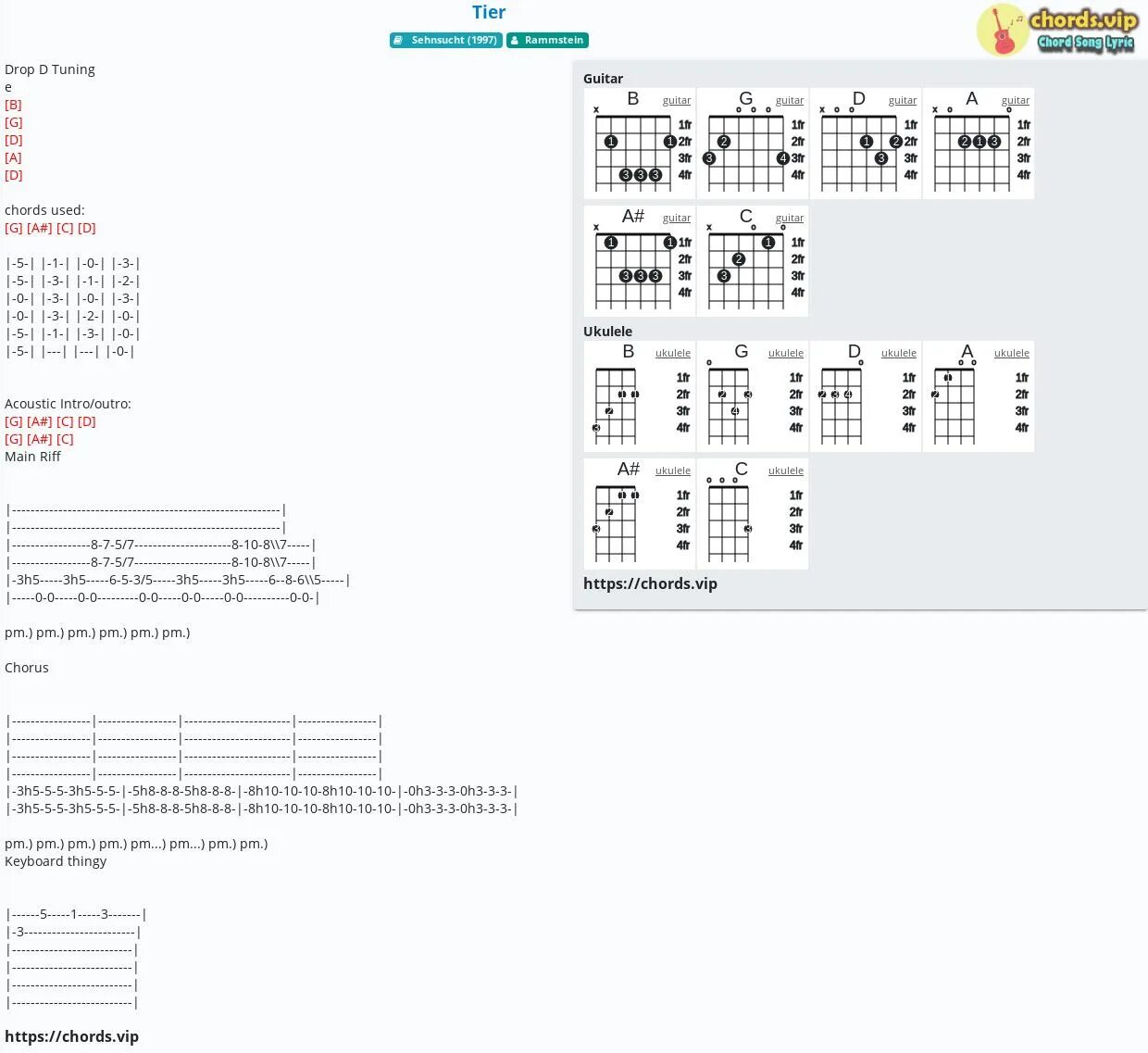Image resolution: width=1148 pixels, height=1053 pixels.
Task: Click the 'Guitar' section heading
Action: coord(603,79)
